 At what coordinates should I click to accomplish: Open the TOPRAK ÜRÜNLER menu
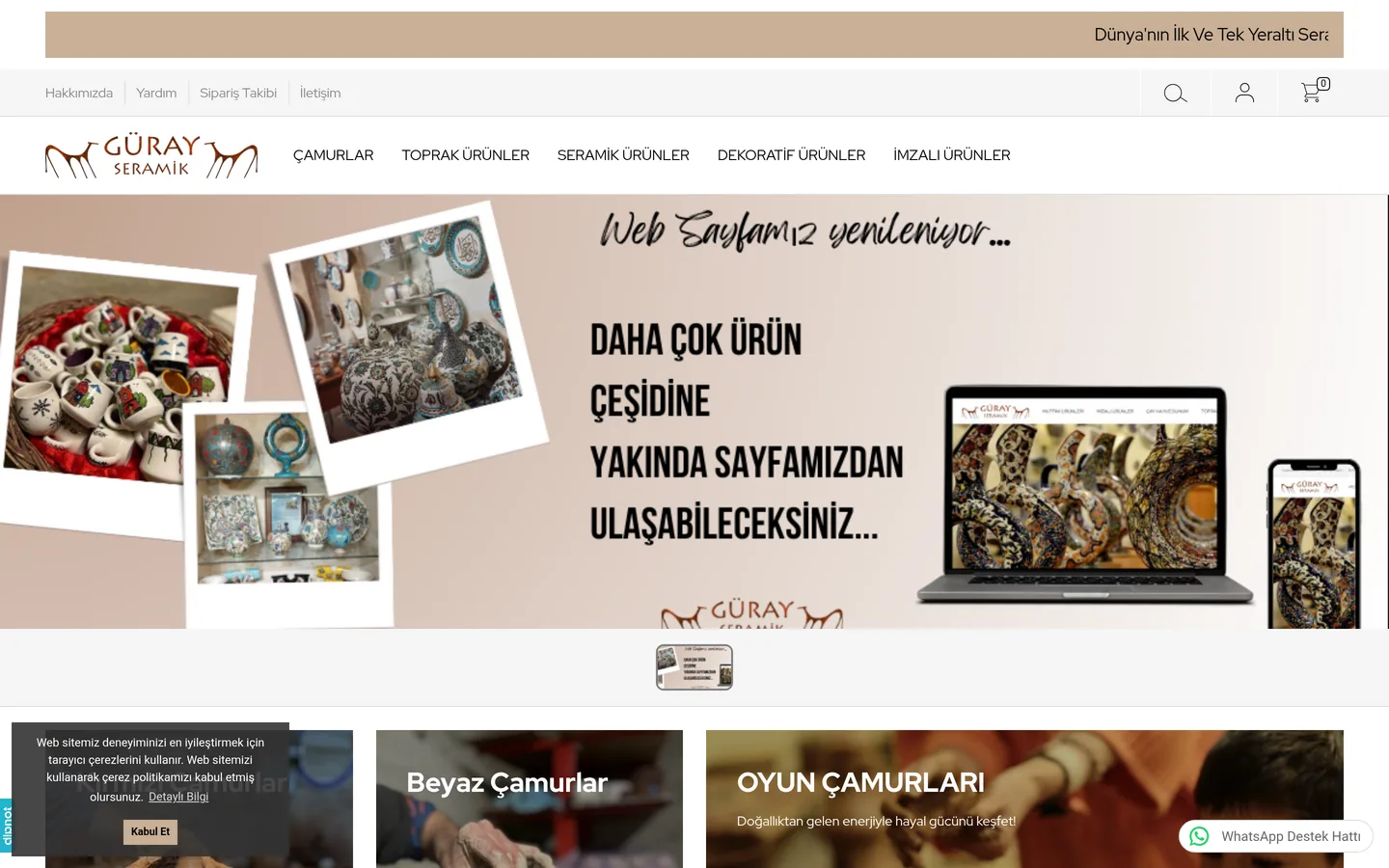click(466, 155)
